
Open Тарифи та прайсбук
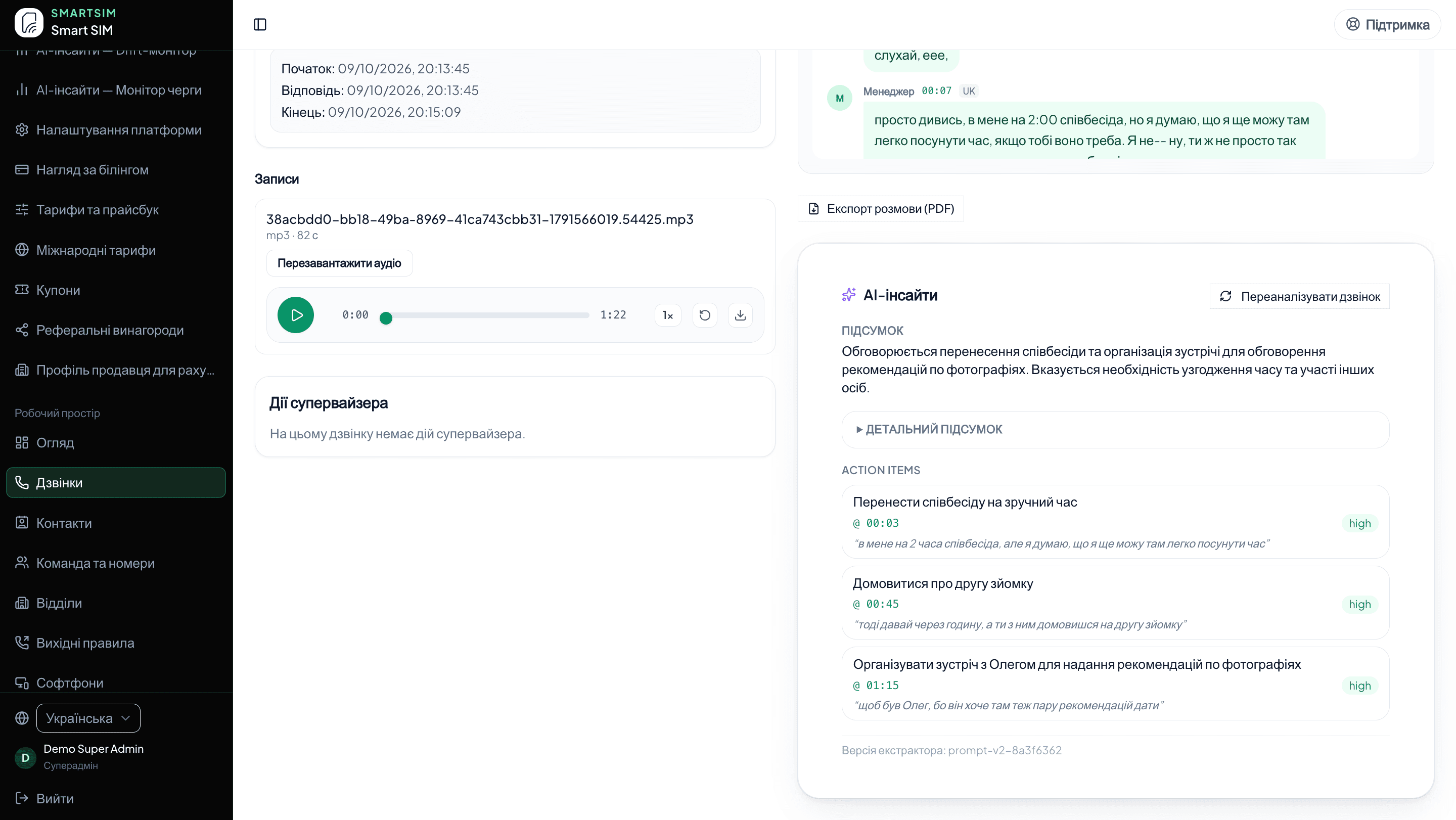(116, 210)
